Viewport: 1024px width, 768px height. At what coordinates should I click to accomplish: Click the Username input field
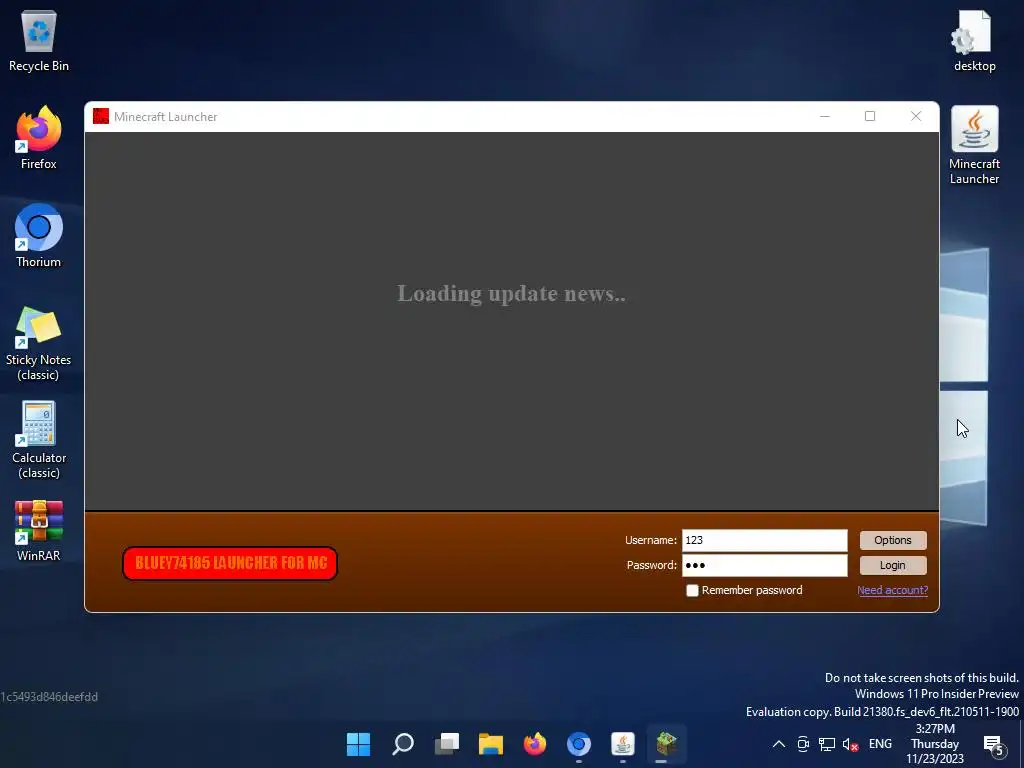765,540
